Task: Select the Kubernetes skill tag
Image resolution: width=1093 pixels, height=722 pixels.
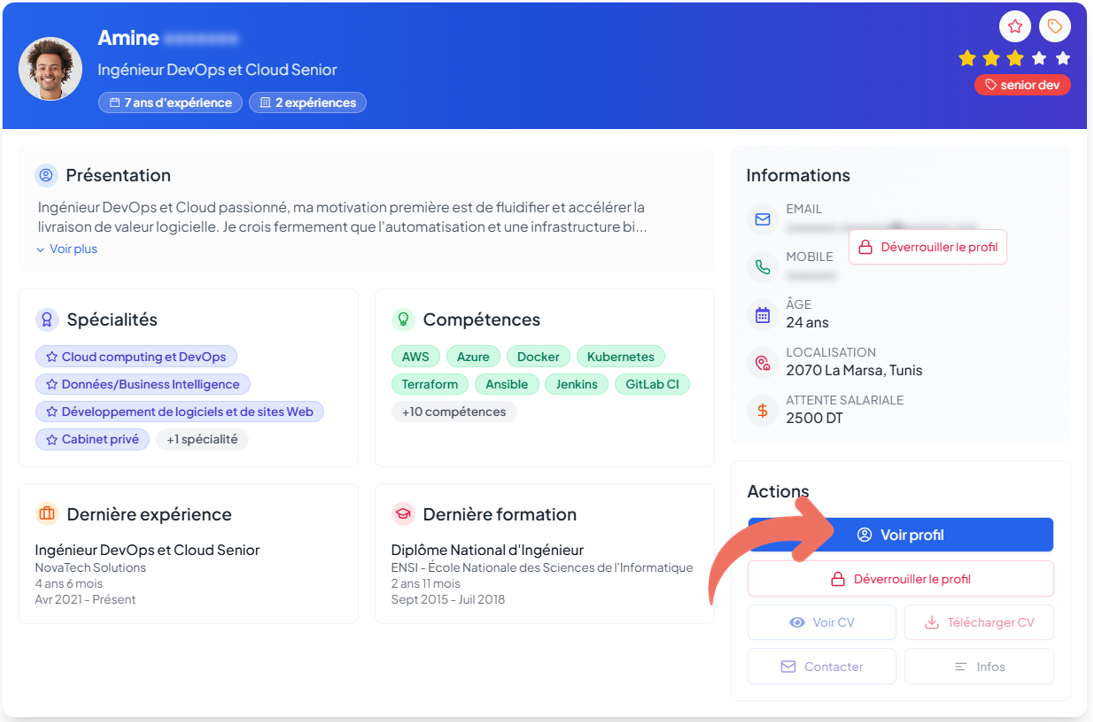Action: pyautogui.click(x=620, y=357)
